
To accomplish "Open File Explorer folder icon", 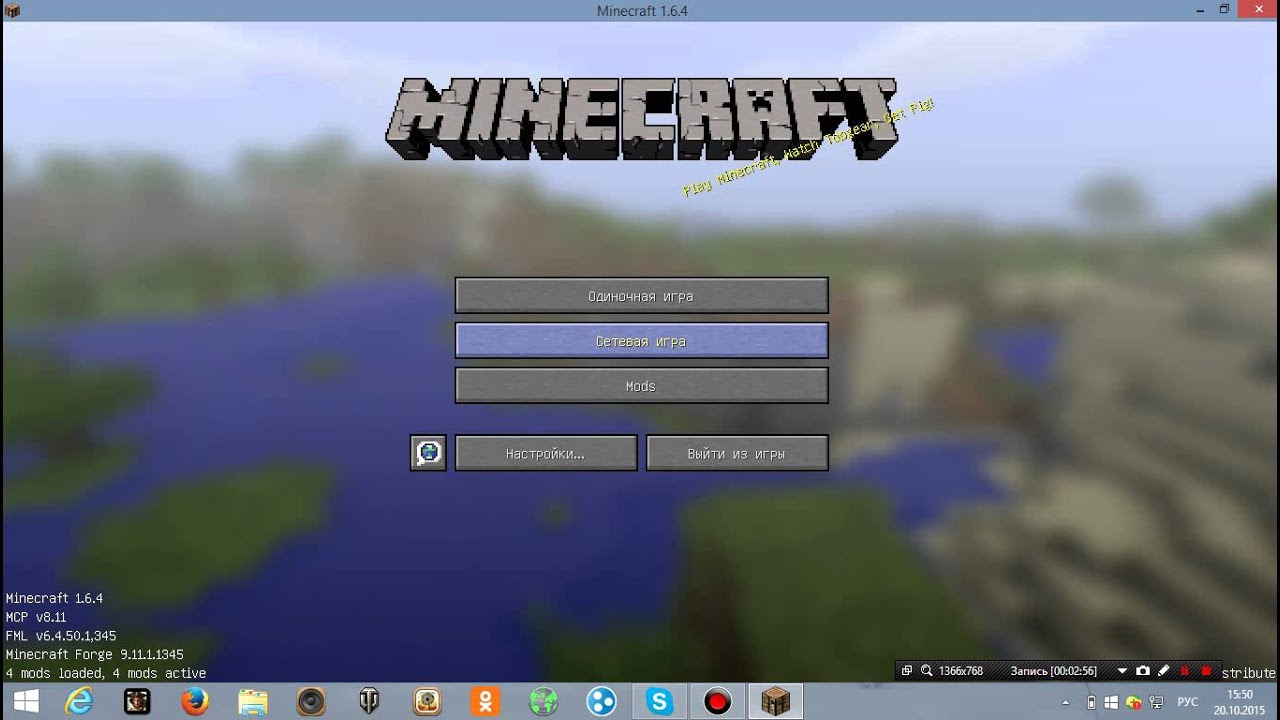I will click(253, 701).
